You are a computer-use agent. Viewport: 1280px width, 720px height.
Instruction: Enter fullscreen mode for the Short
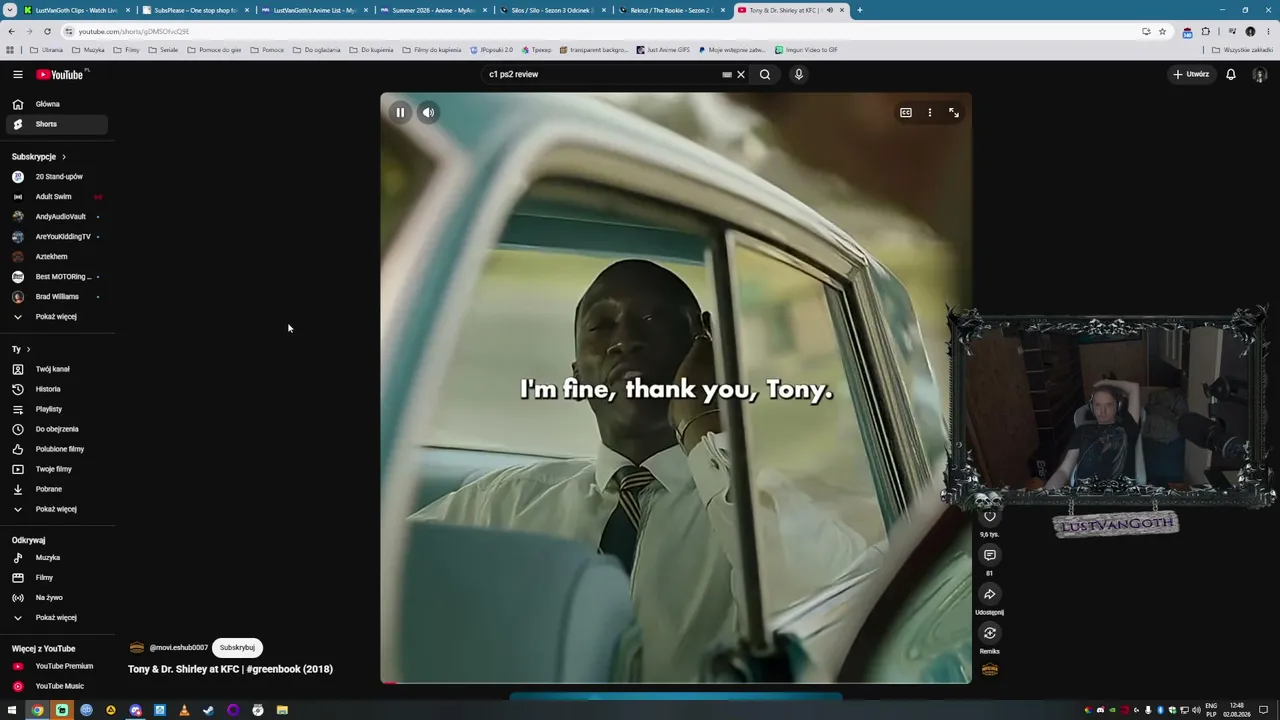[954, 113]
